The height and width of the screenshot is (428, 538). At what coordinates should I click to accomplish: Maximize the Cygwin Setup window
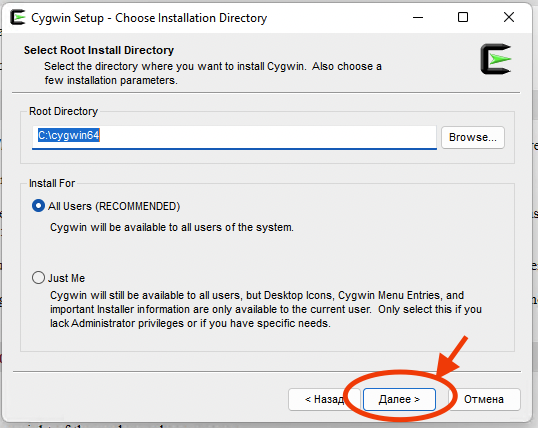[x=463, y=17]
